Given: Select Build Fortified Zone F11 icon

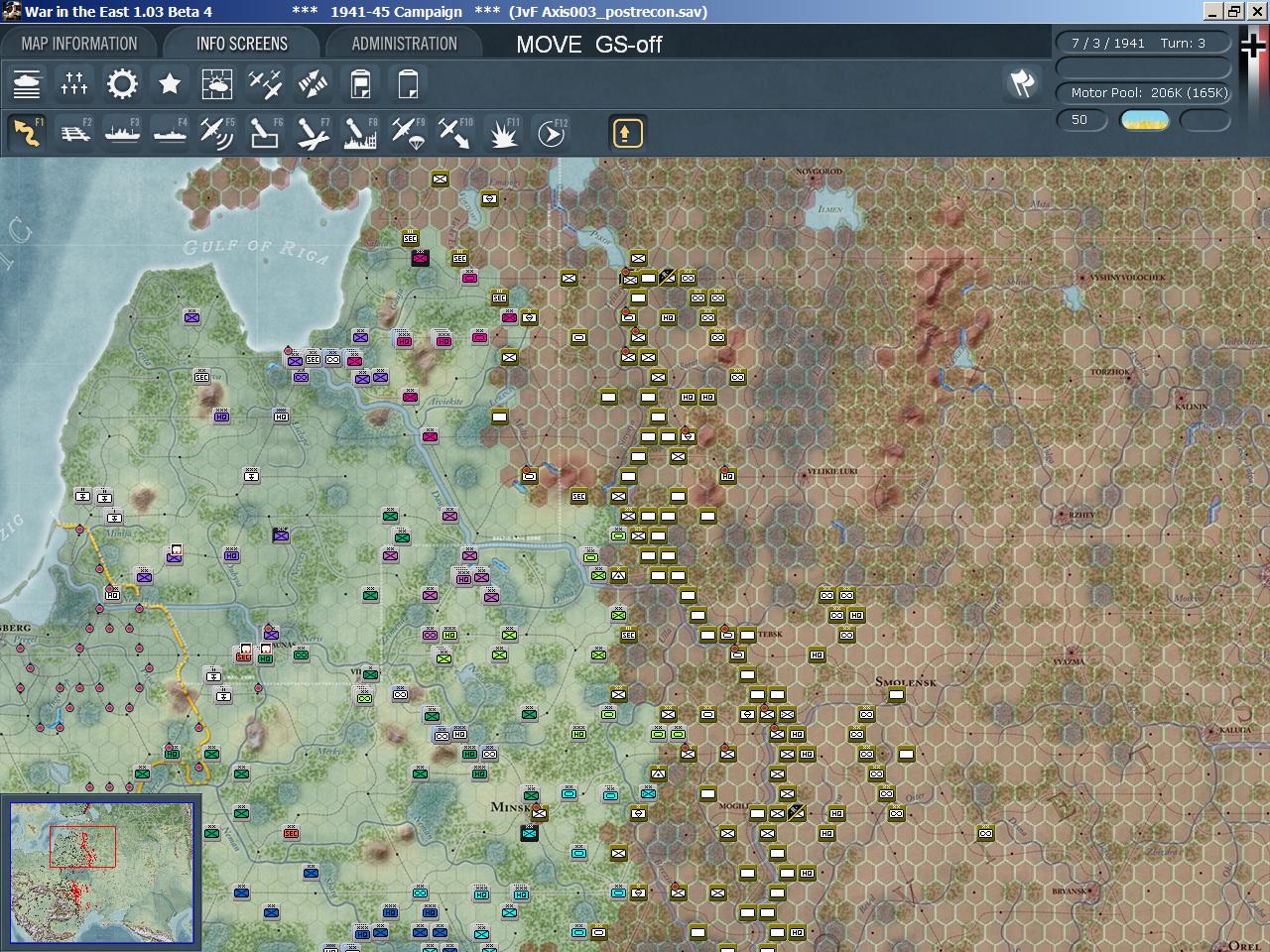Looking at the screenshot, I should [503, 133].
